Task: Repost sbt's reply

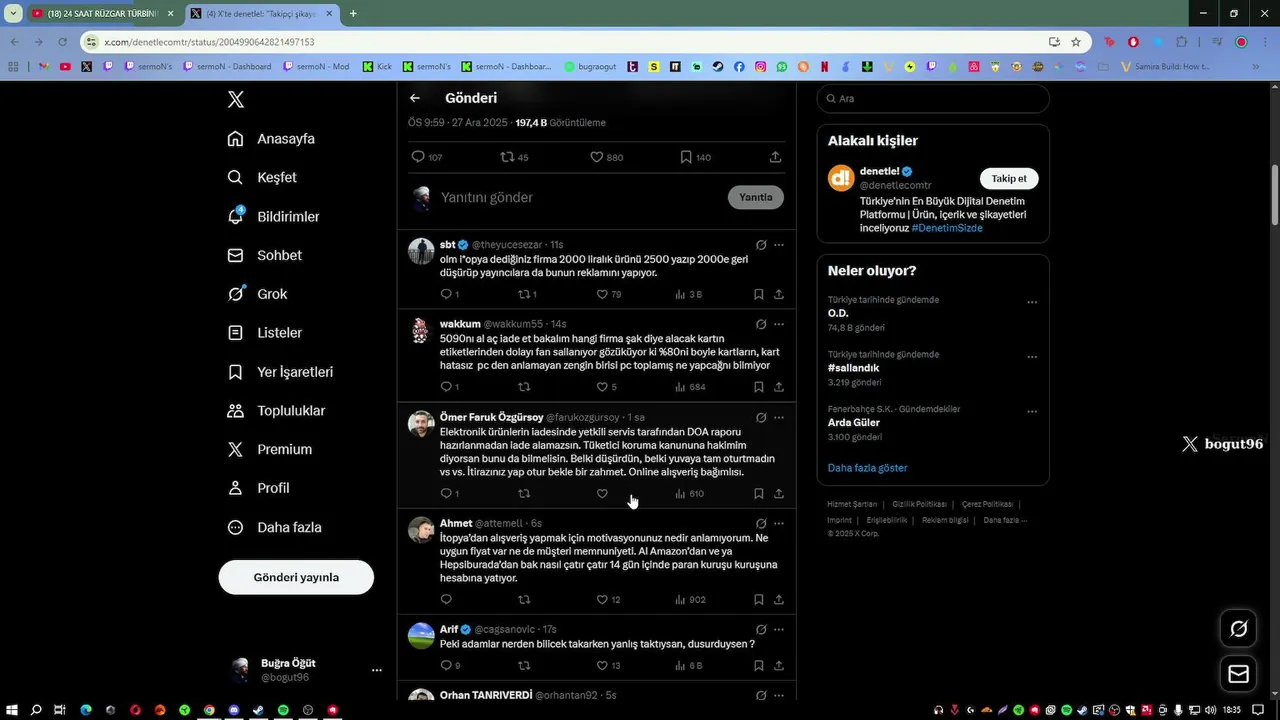Action: coord(527,294)
